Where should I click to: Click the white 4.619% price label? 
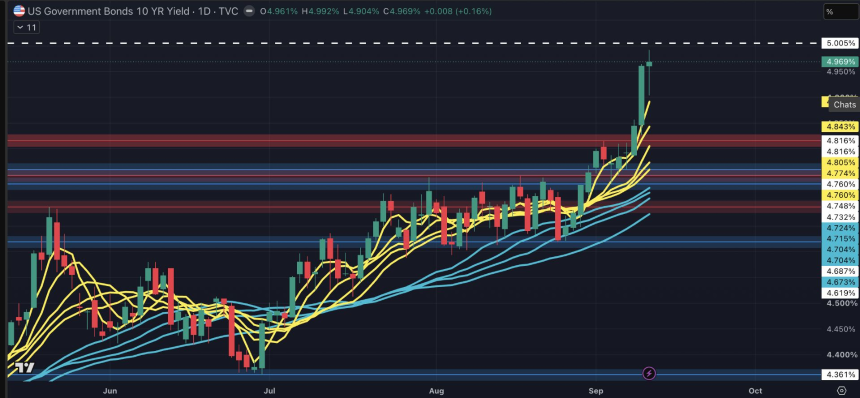(x=840, y=293)
